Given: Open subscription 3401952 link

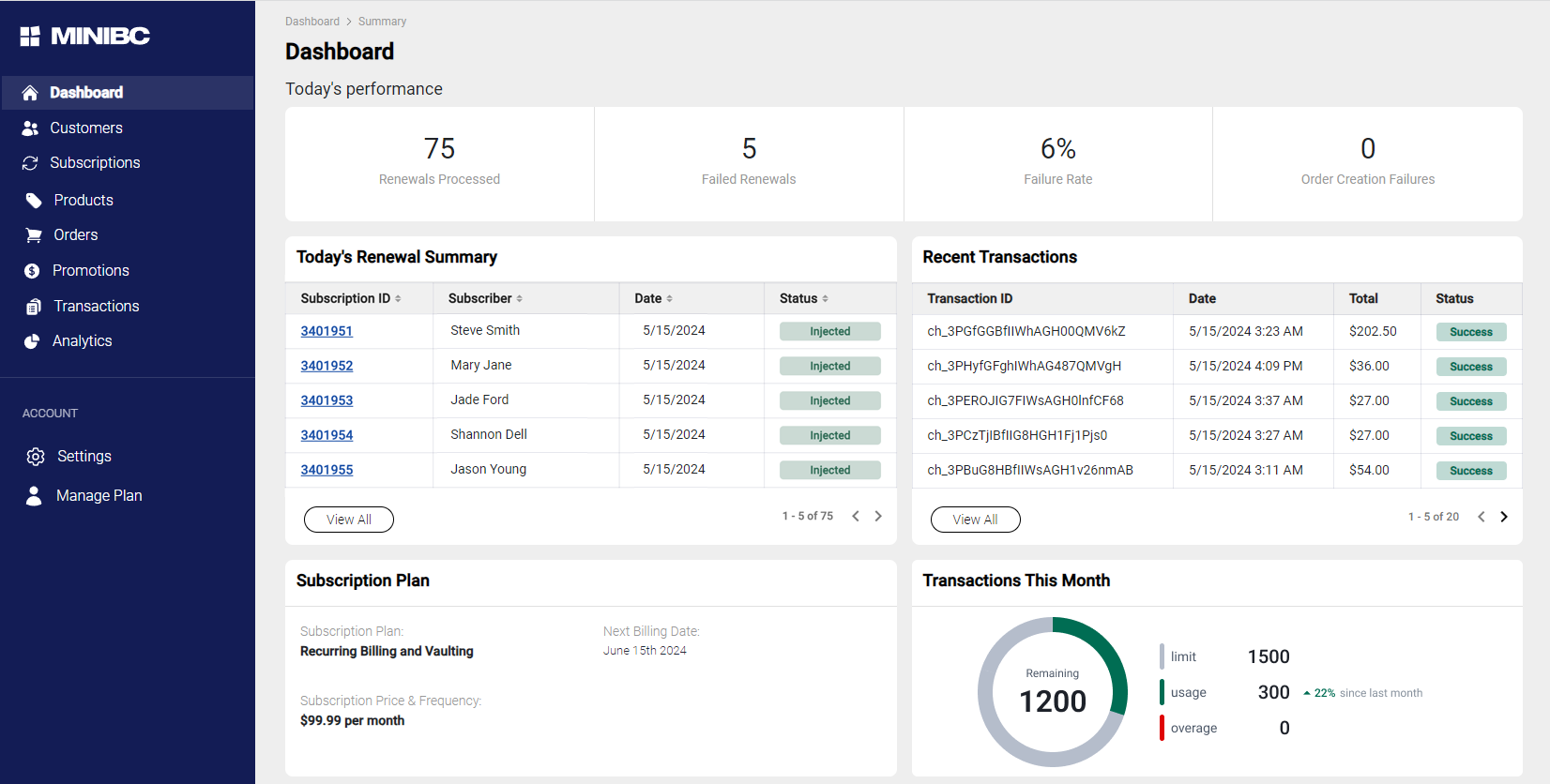Looking at the screenshot, I should pyautogui.click(x=327, y=366).
